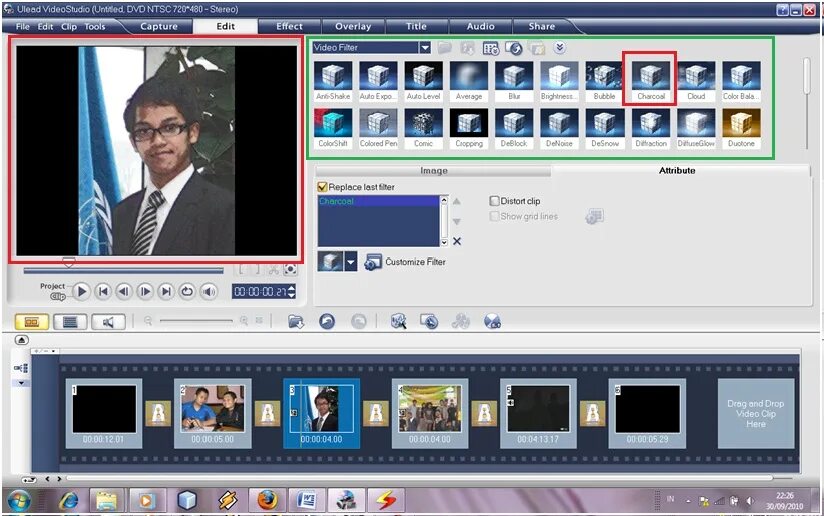The height and width of the screenshot is (516, 824).
Task: Choose the Duotone filter
Action: (x=741, y=123)
